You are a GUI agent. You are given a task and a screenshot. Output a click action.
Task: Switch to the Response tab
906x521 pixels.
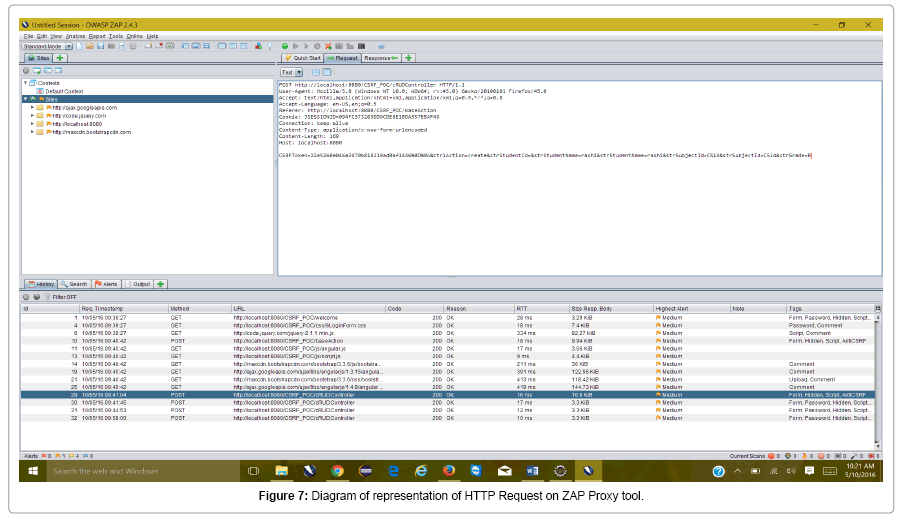point(380,58)
